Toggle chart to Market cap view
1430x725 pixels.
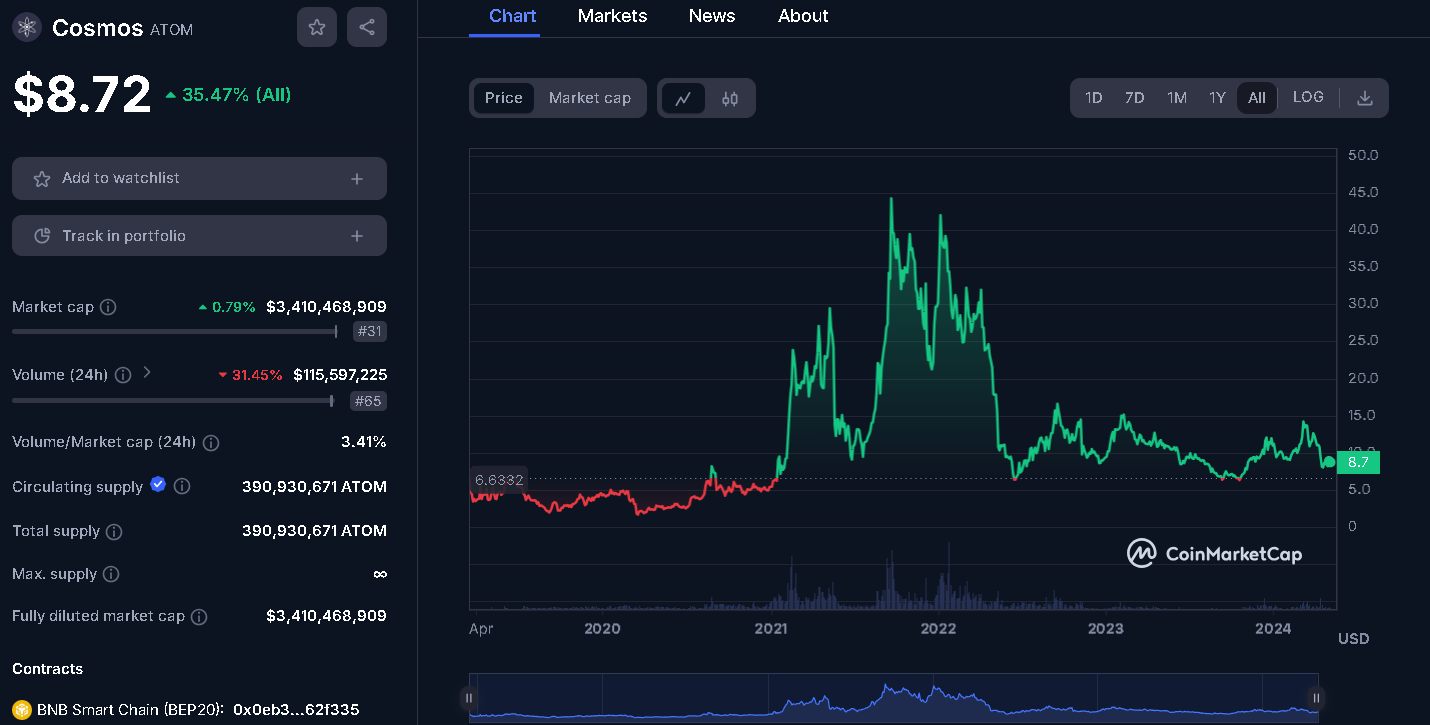click(x=590, y=98)
